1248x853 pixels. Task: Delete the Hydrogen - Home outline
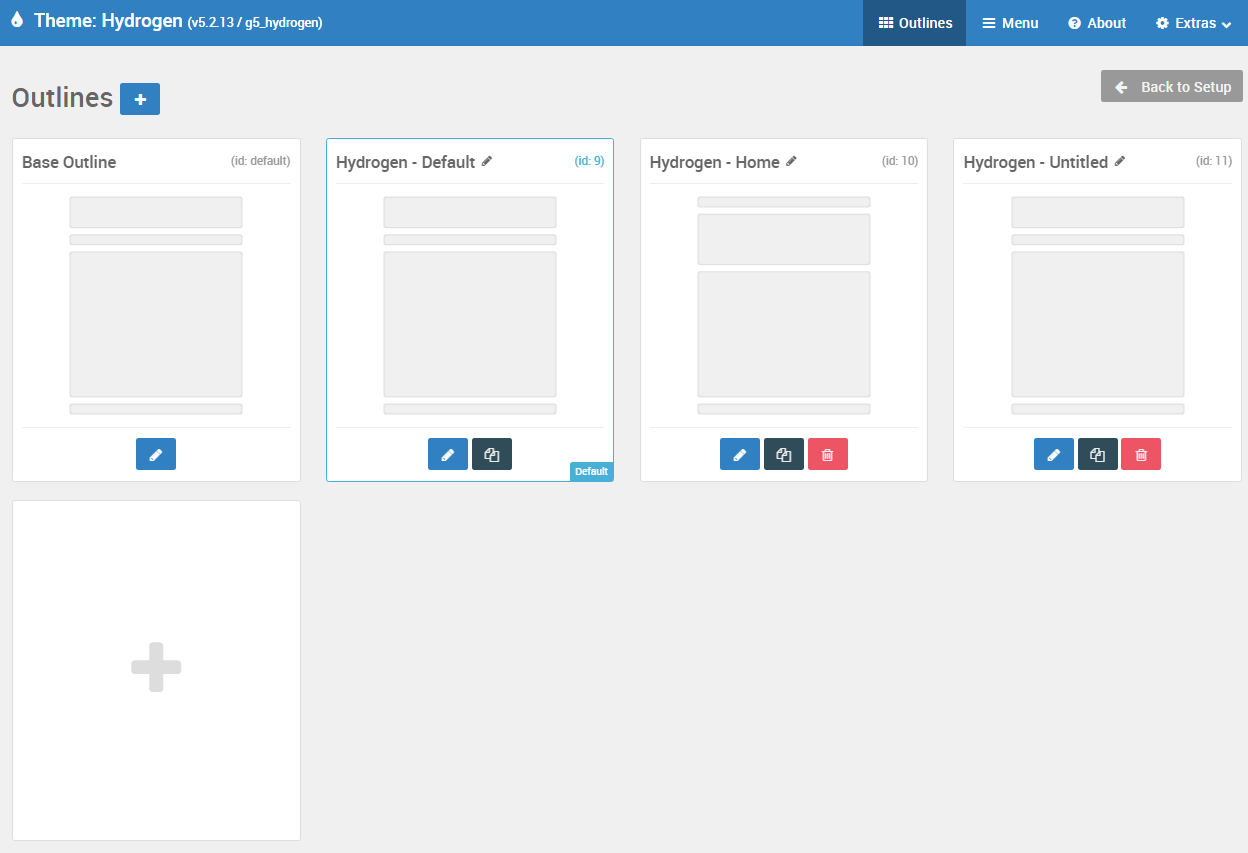[x=828, y=454]
